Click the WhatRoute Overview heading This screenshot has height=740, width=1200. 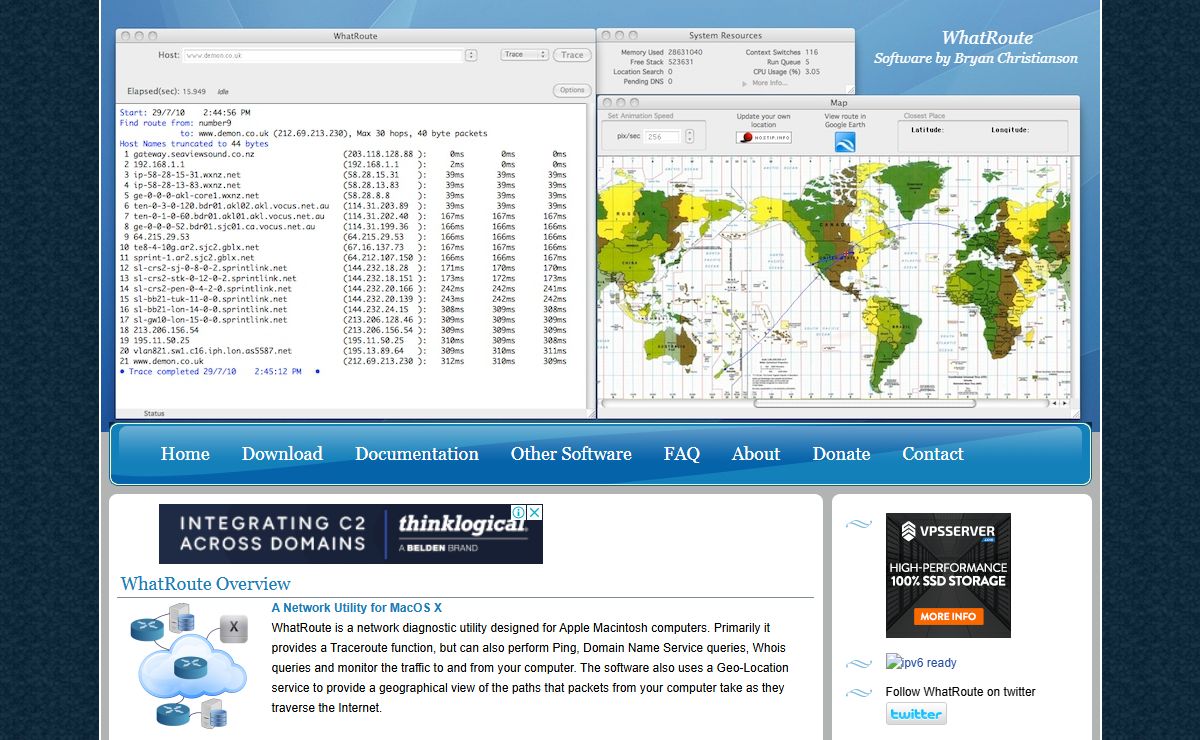[205, 584]
